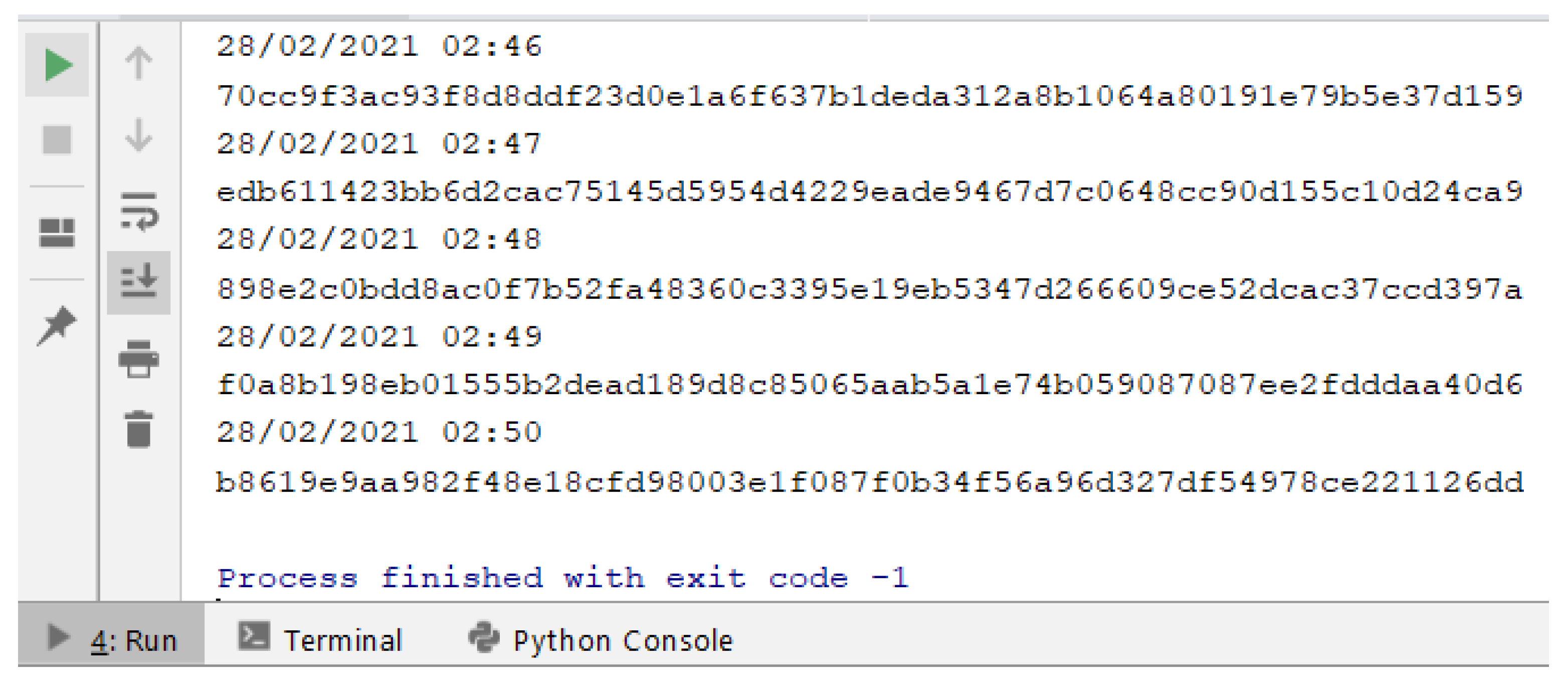This screenshot has width=1568, height=682.
Task: Click the hash line starting with b8619e9a
Action: pos(869,482)
